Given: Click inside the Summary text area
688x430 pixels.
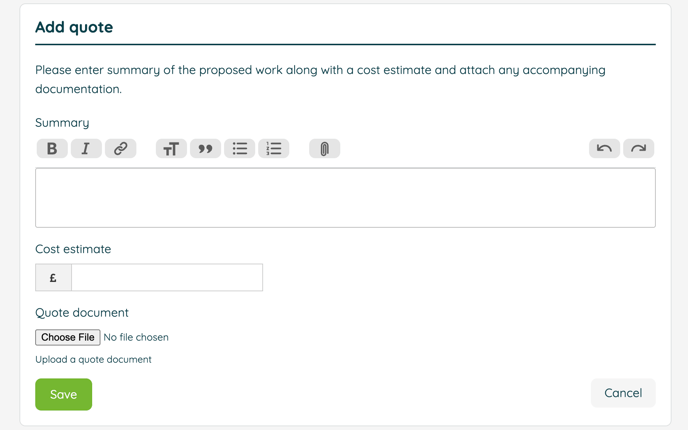Looking at the screenshot, I should coord(345,197).
